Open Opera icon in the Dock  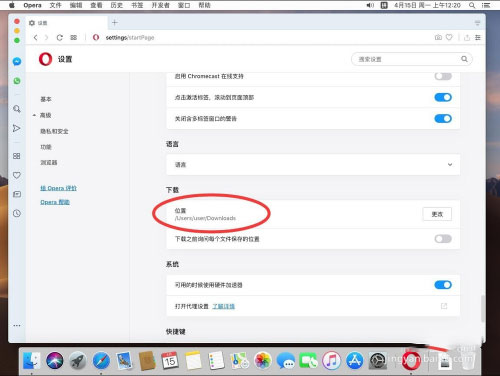(411, 360)
